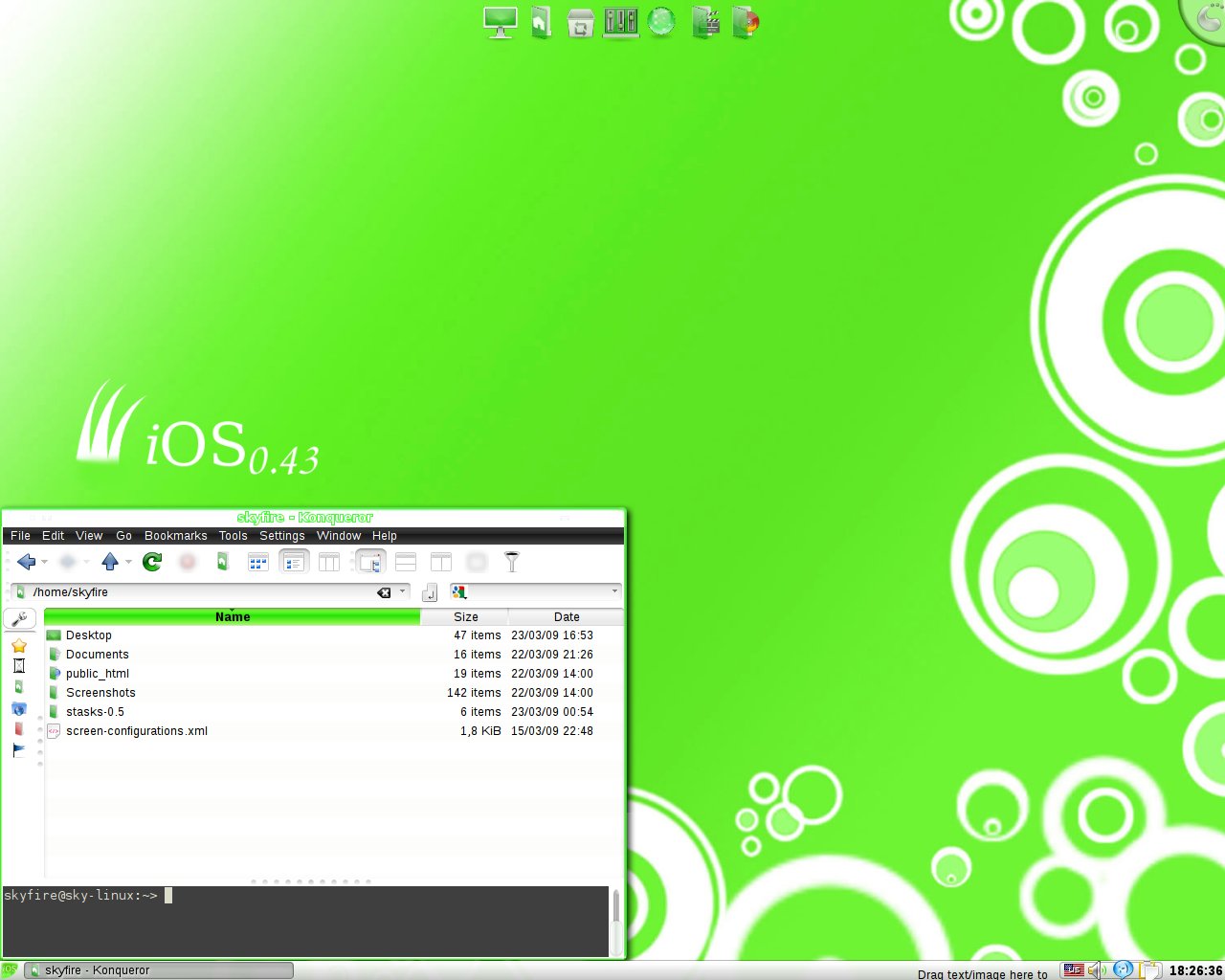This screenshot has height=980, width=1225.
Task: Expand the search bar dropdown arrow
Action: (x=614, y=591)
